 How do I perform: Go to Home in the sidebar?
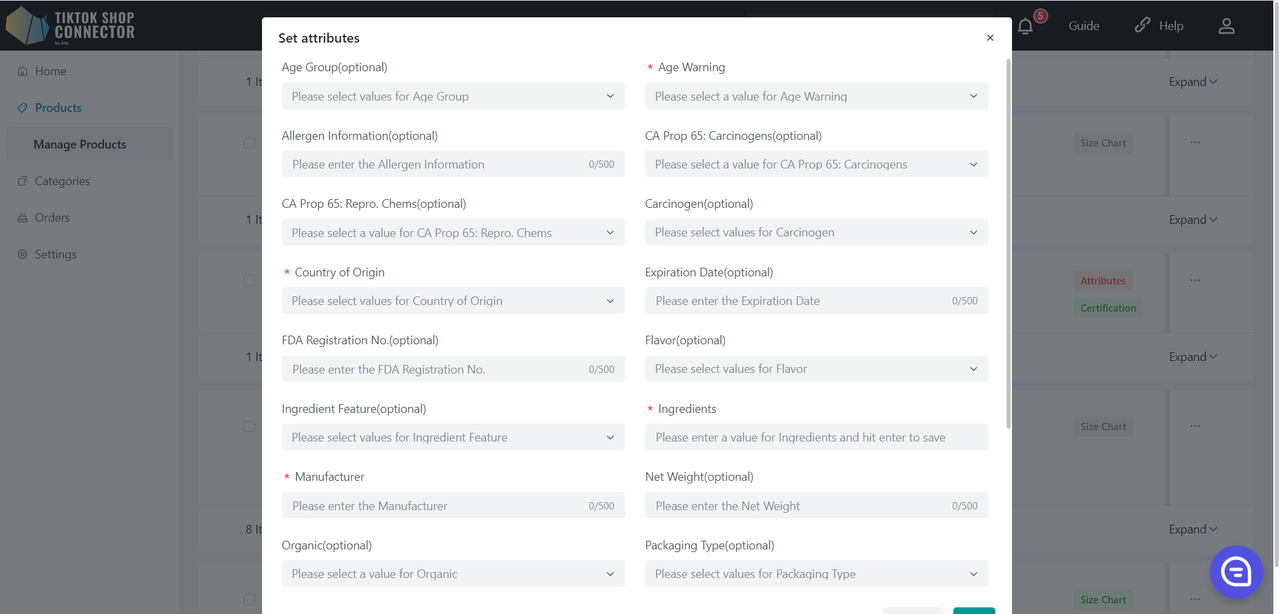point(50,71)
